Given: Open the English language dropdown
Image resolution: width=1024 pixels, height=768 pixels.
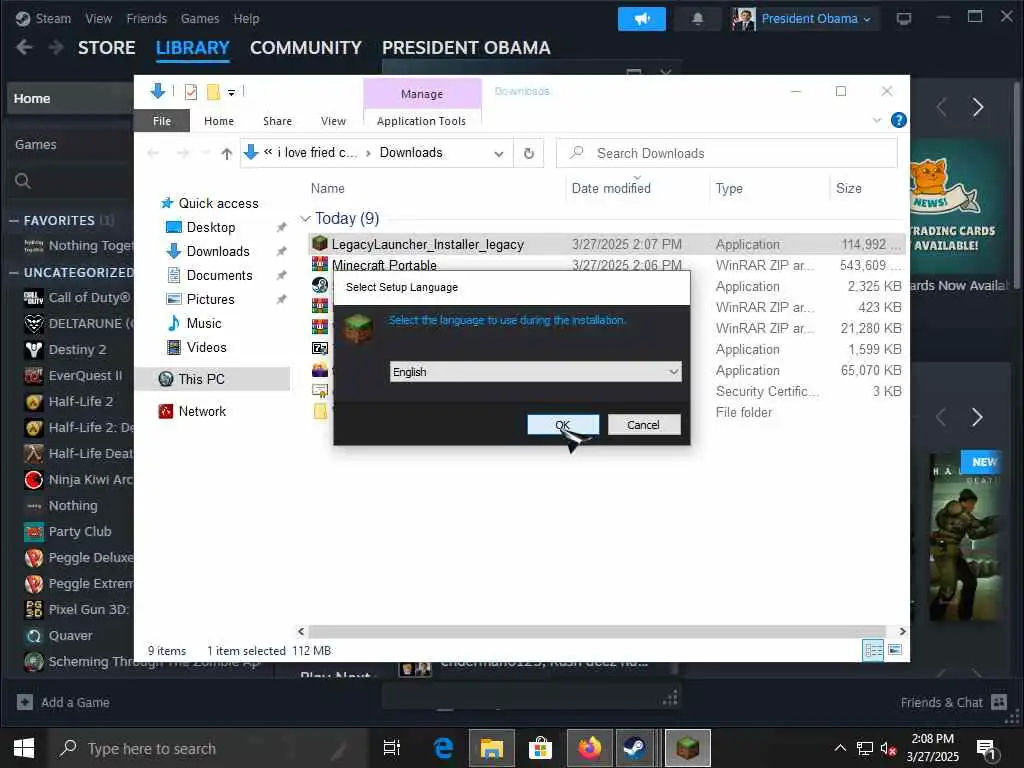Looking at the screenshot, I should coord(535,372).
